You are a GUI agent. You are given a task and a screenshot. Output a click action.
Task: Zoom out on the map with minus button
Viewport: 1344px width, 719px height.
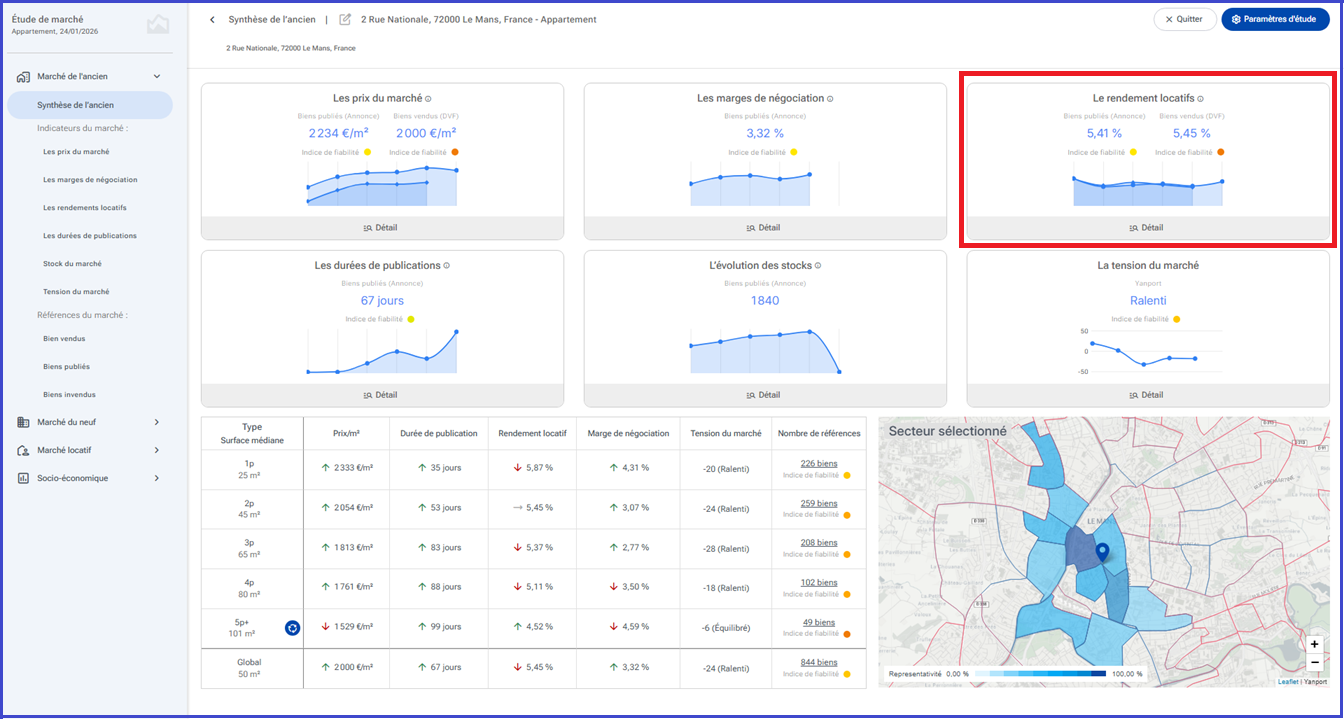[x=1314, y=662]
